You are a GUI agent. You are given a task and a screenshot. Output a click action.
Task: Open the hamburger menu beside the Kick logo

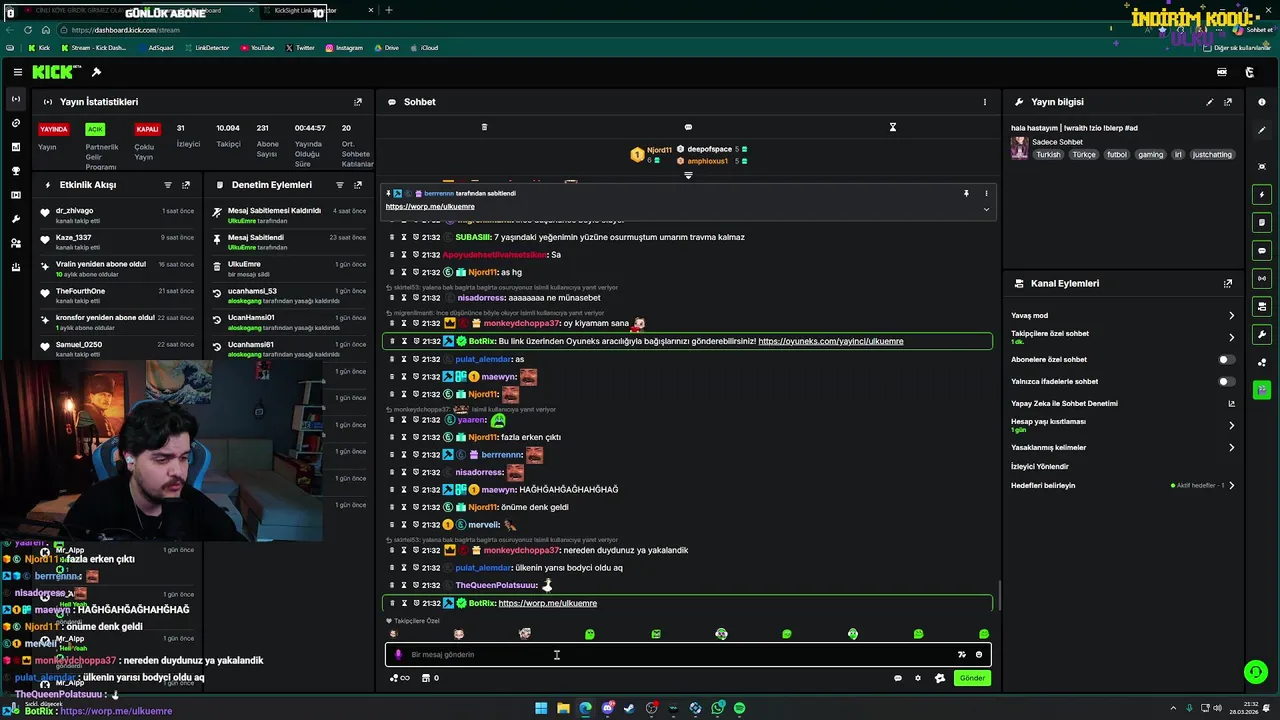(18, 72)
